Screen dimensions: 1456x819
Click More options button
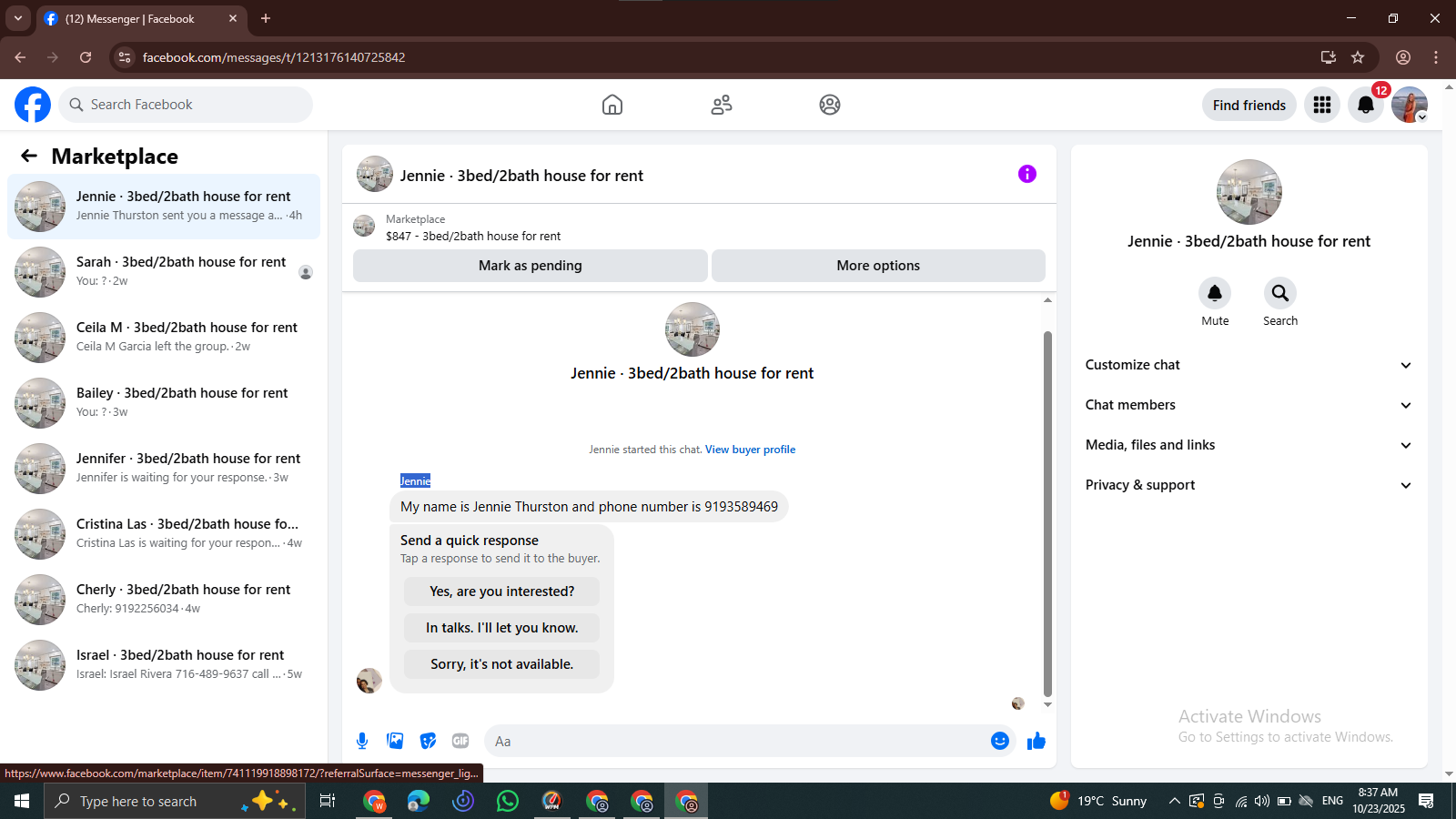coord(878,266)
